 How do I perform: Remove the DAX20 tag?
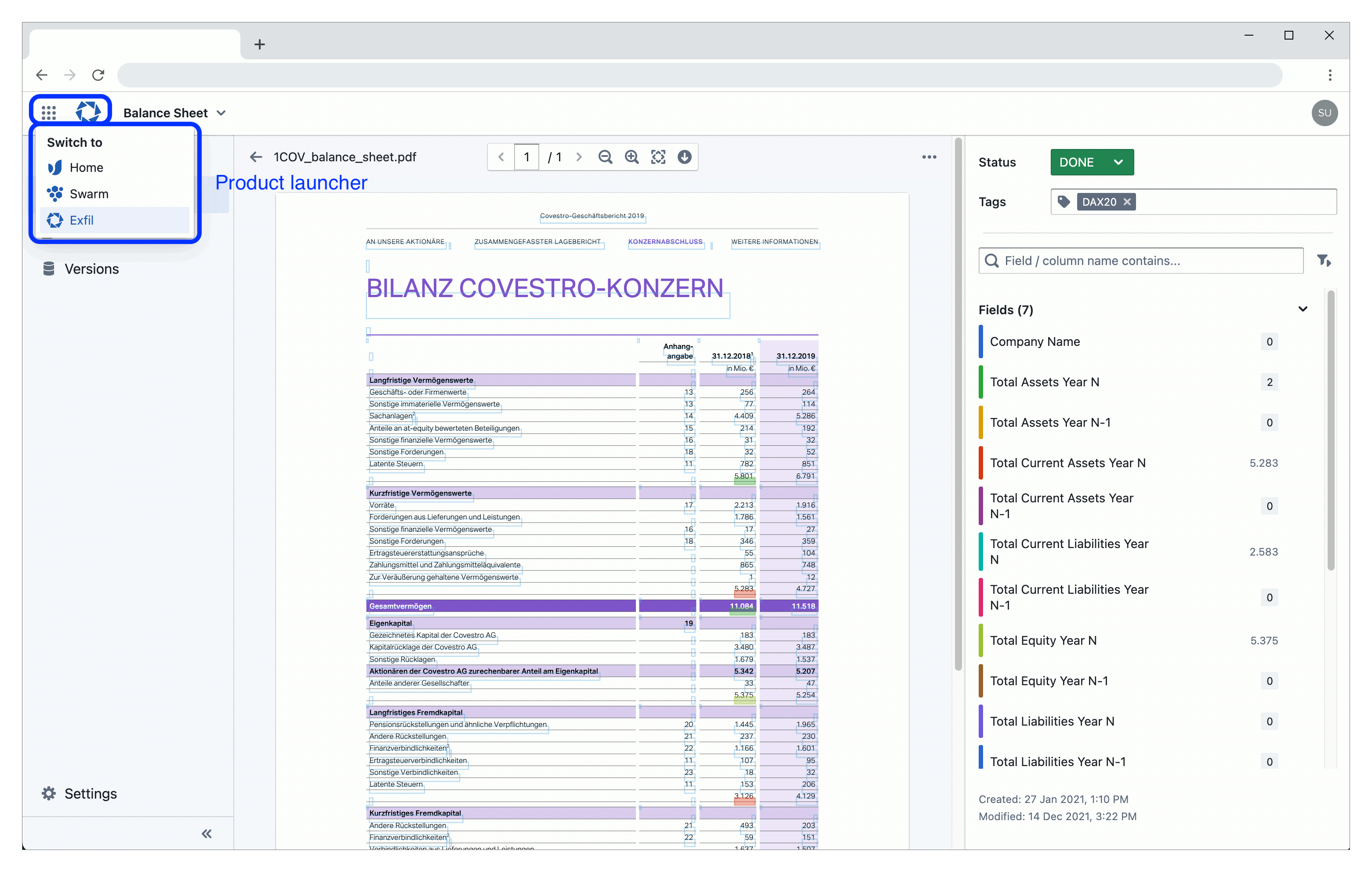[x=1127, y=202]
